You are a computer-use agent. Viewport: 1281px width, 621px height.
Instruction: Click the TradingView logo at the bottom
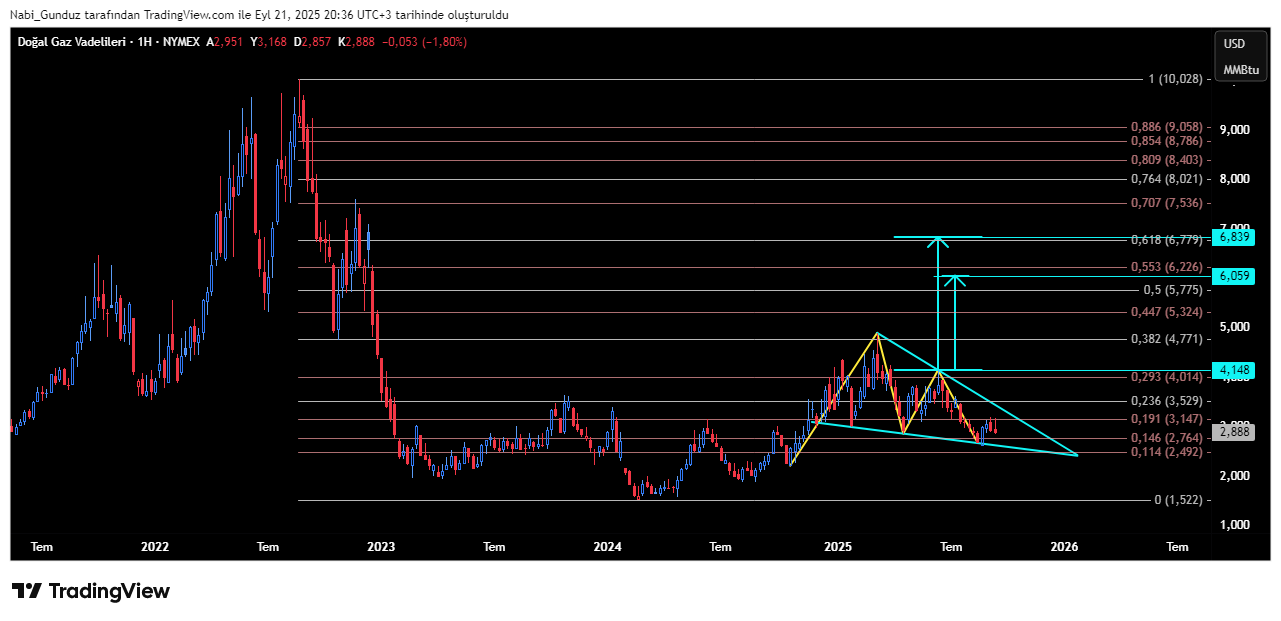[x=91, y=591]
